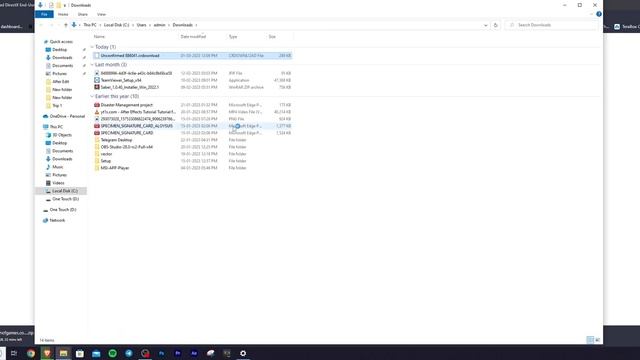Open Brave browser from the taskbar

[47, 353]
